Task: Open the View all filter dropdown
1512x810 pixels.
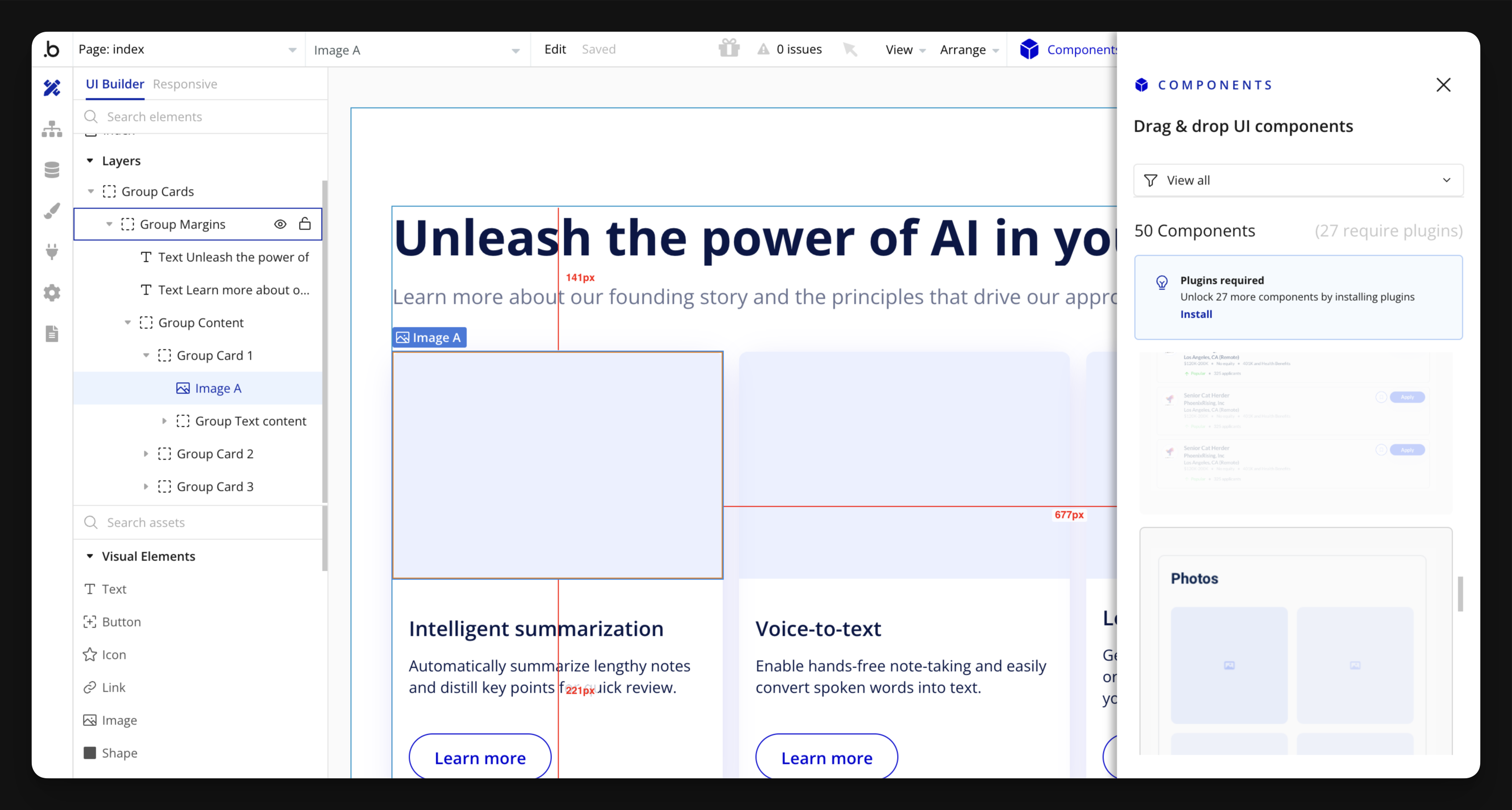Action: 1298,180
